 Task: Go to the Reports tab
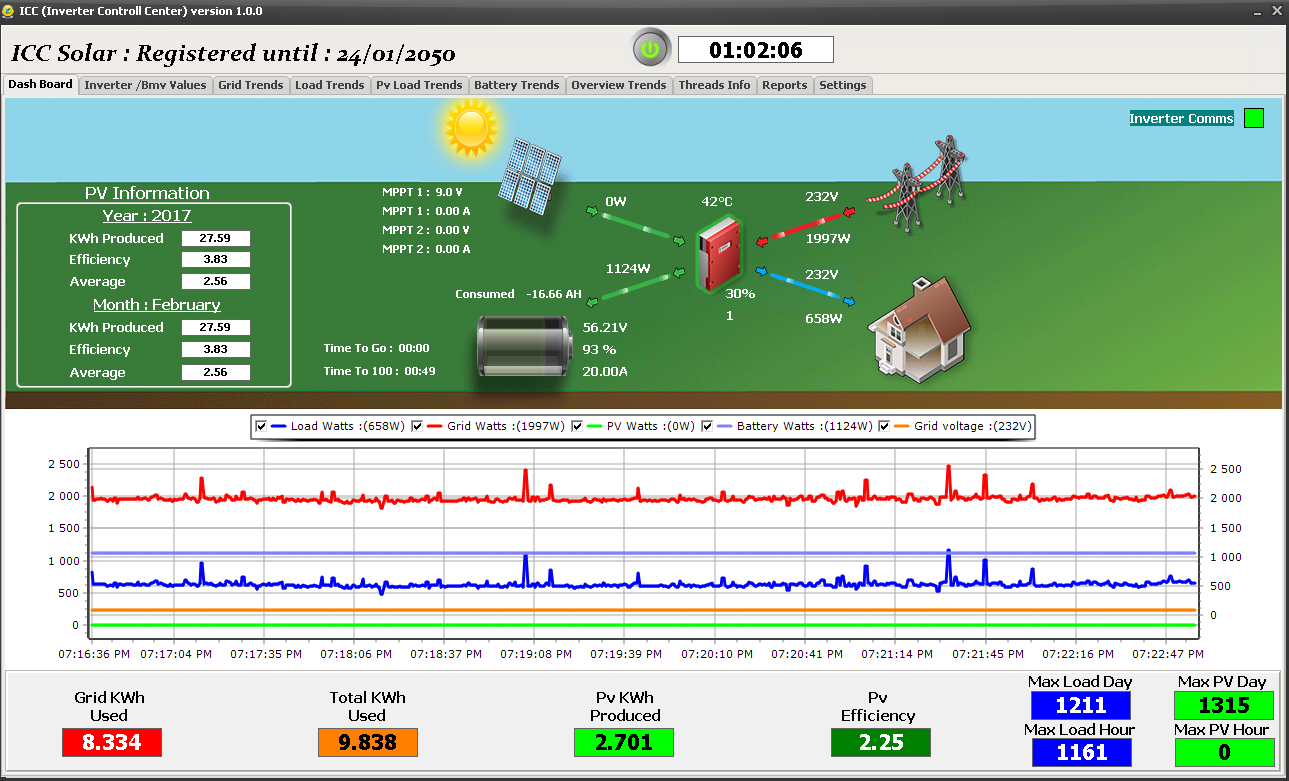tap(784, 85)
